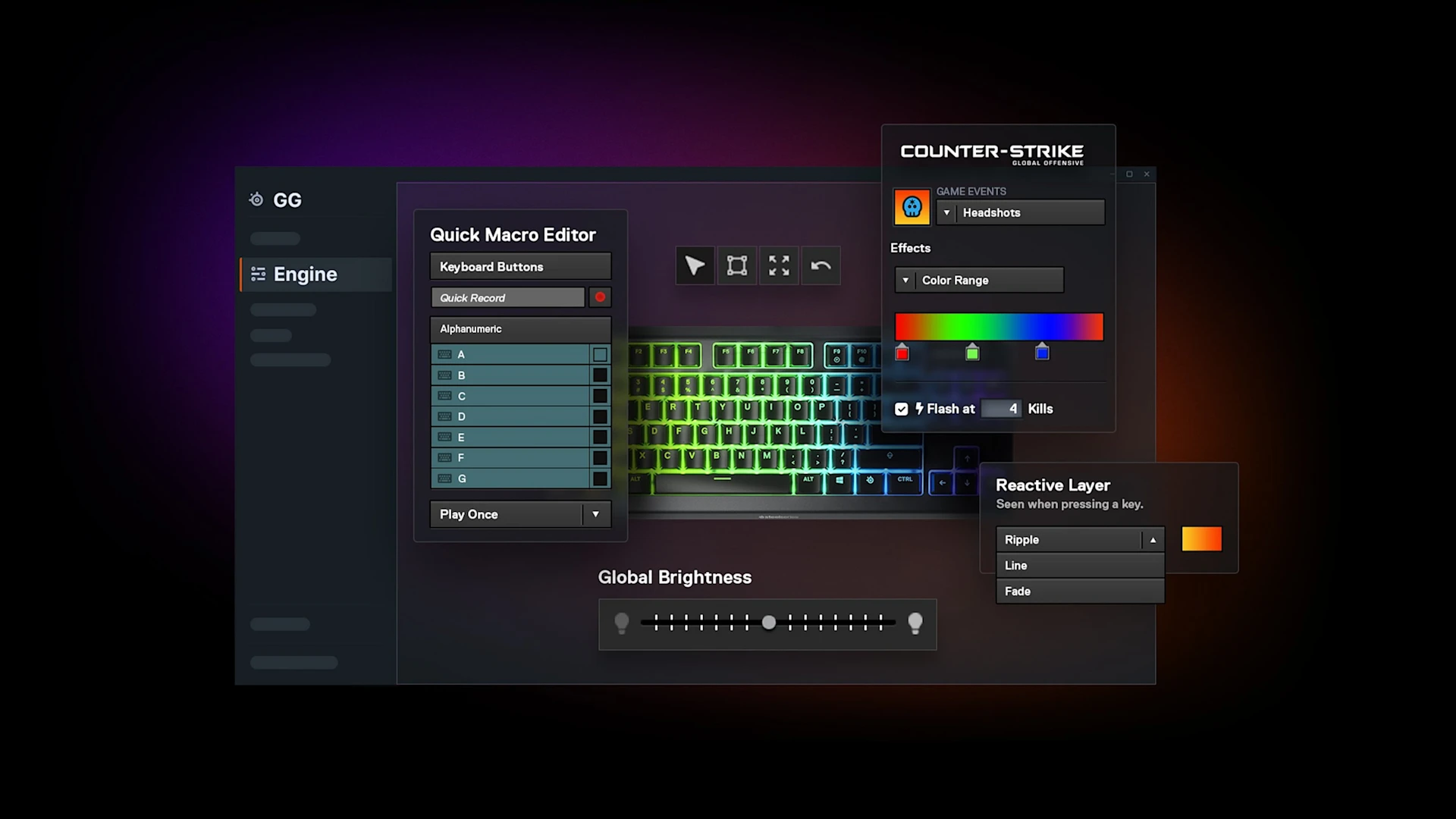Image resolution: width=1456 pixels, height=819 pixels.
Task: Select the arrow cursor selection tool
Action: point(695,266)
